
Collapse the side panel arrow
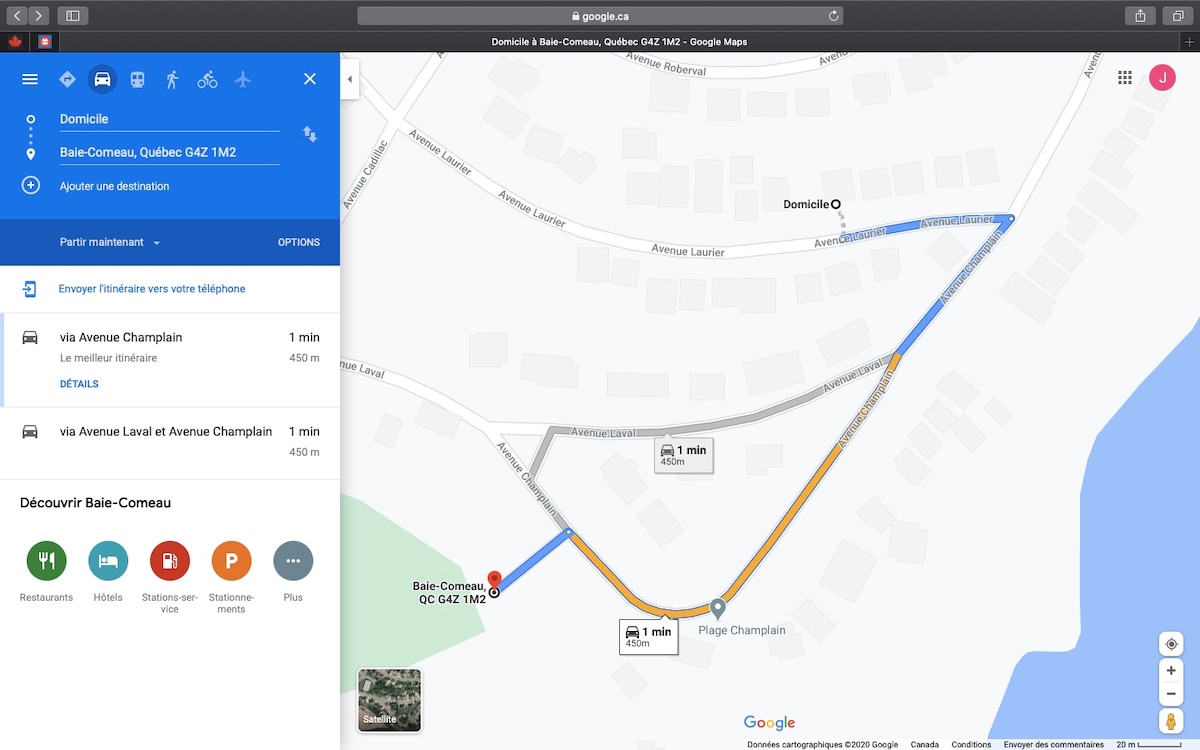[x=349, y=79]
